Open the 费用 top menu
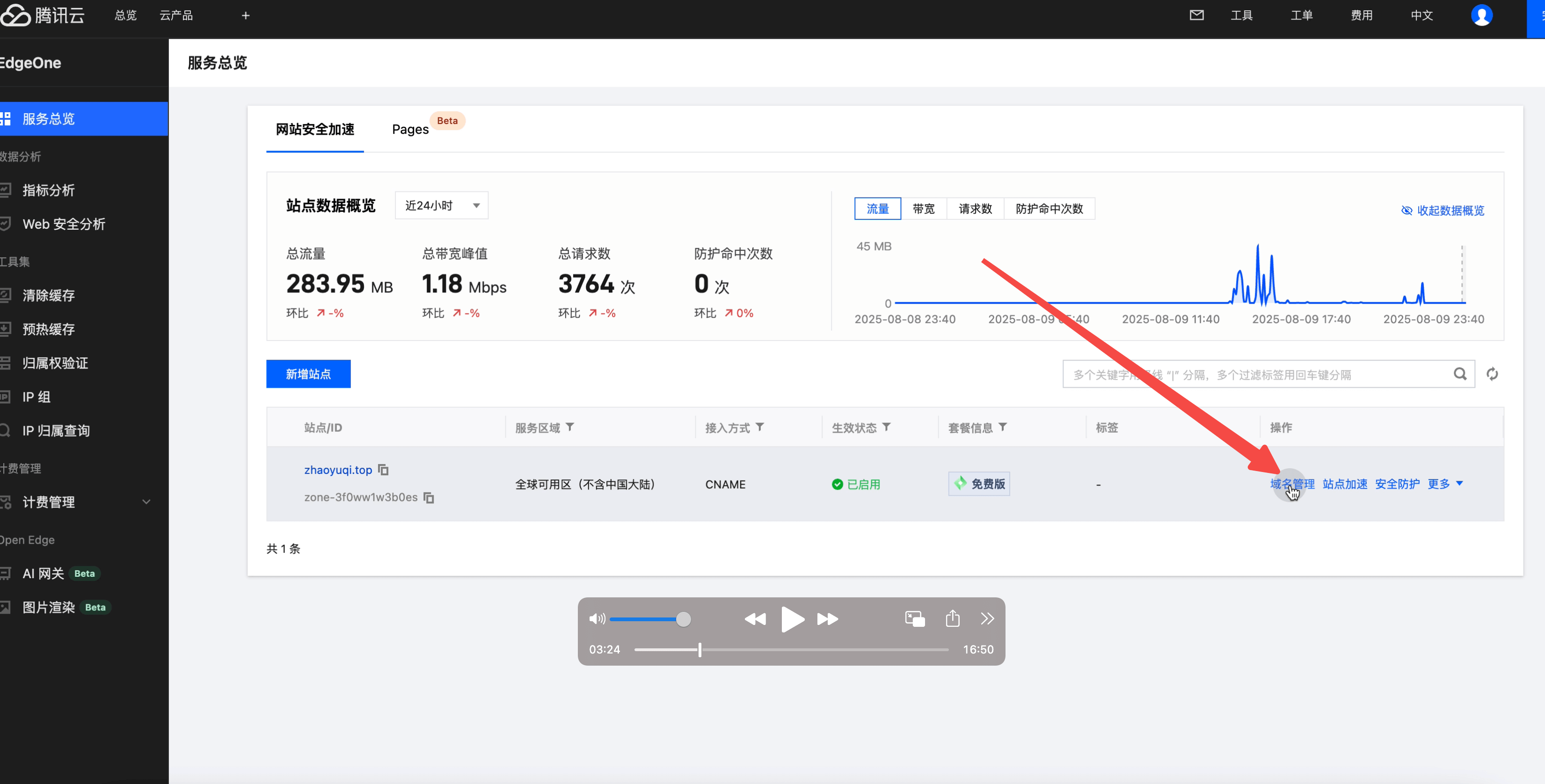This screenshot has width=1545, height=784. point(1362,15)
